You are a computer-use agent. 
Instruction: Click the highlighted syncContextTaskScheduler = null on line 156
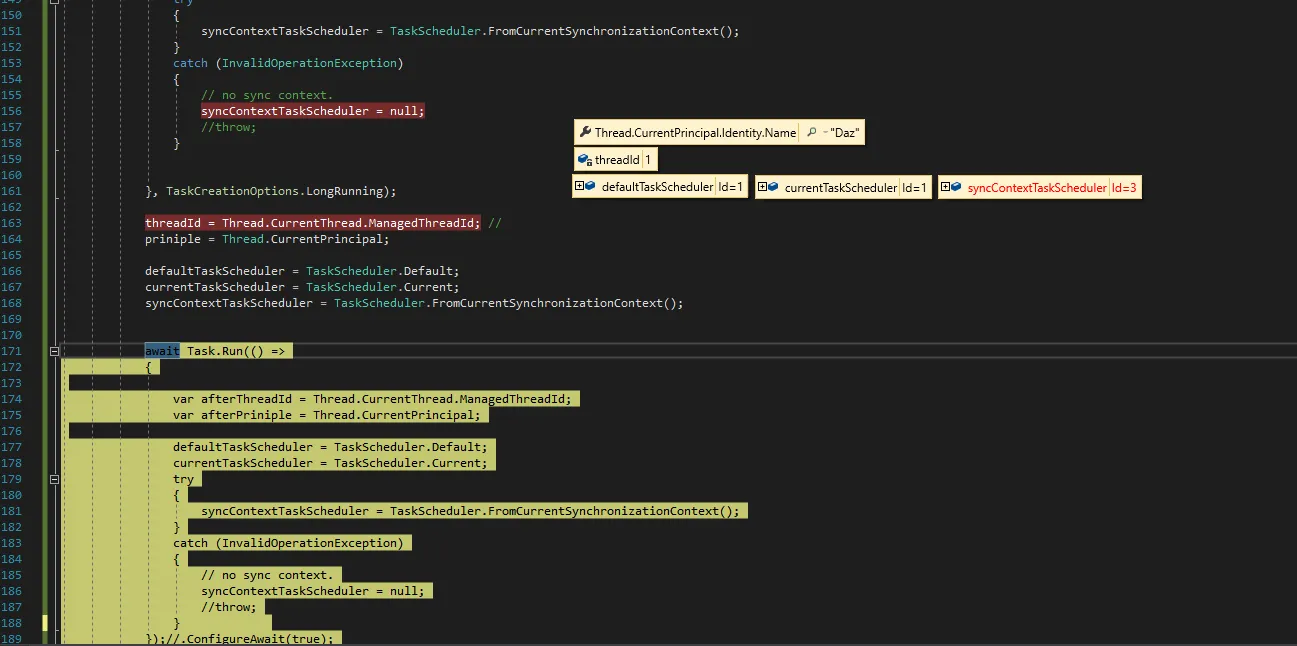tap(313, 111)
